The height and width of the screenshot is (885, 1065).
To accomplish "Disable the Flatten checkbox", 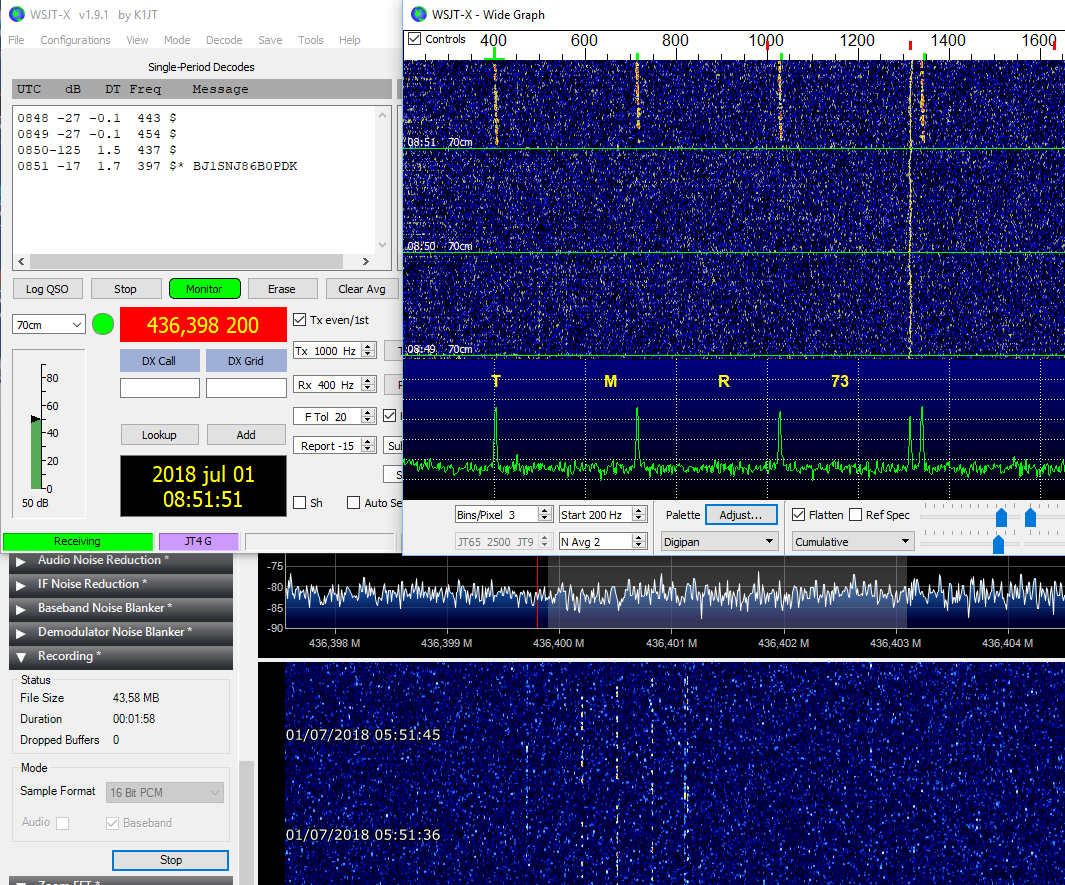I will 798,515.
